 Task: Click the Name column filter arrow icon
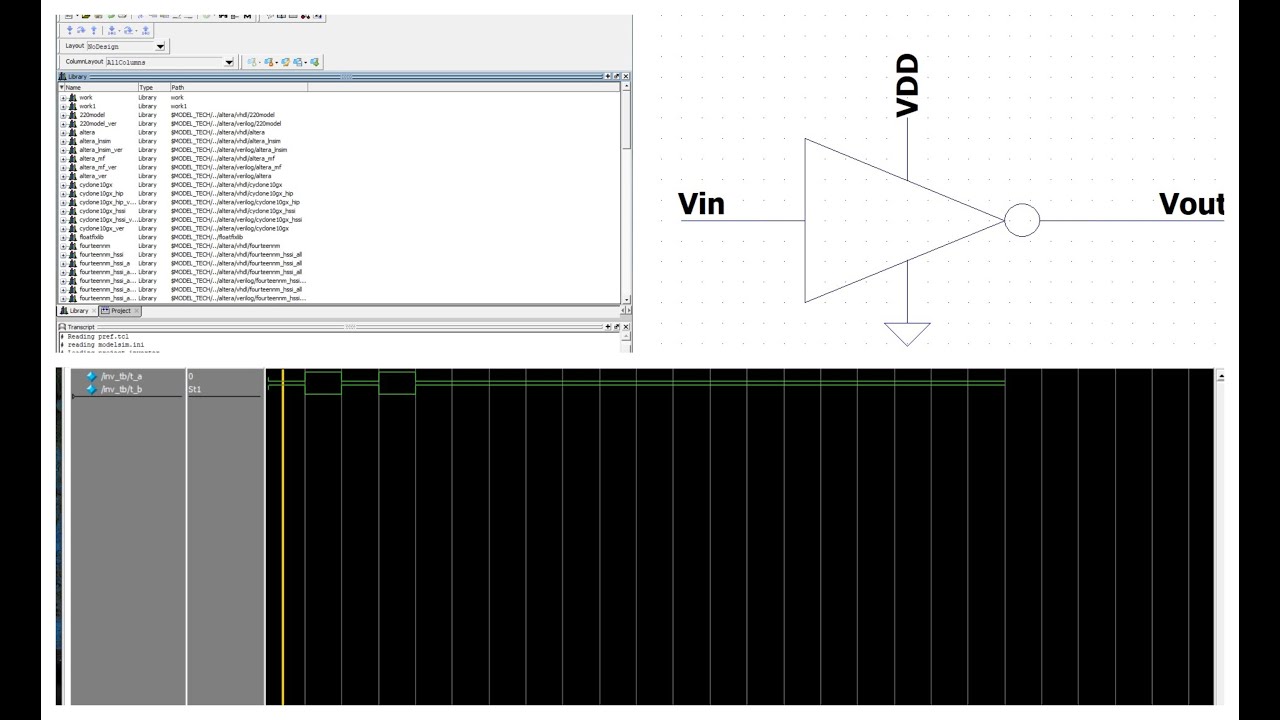tap(62, 87)
